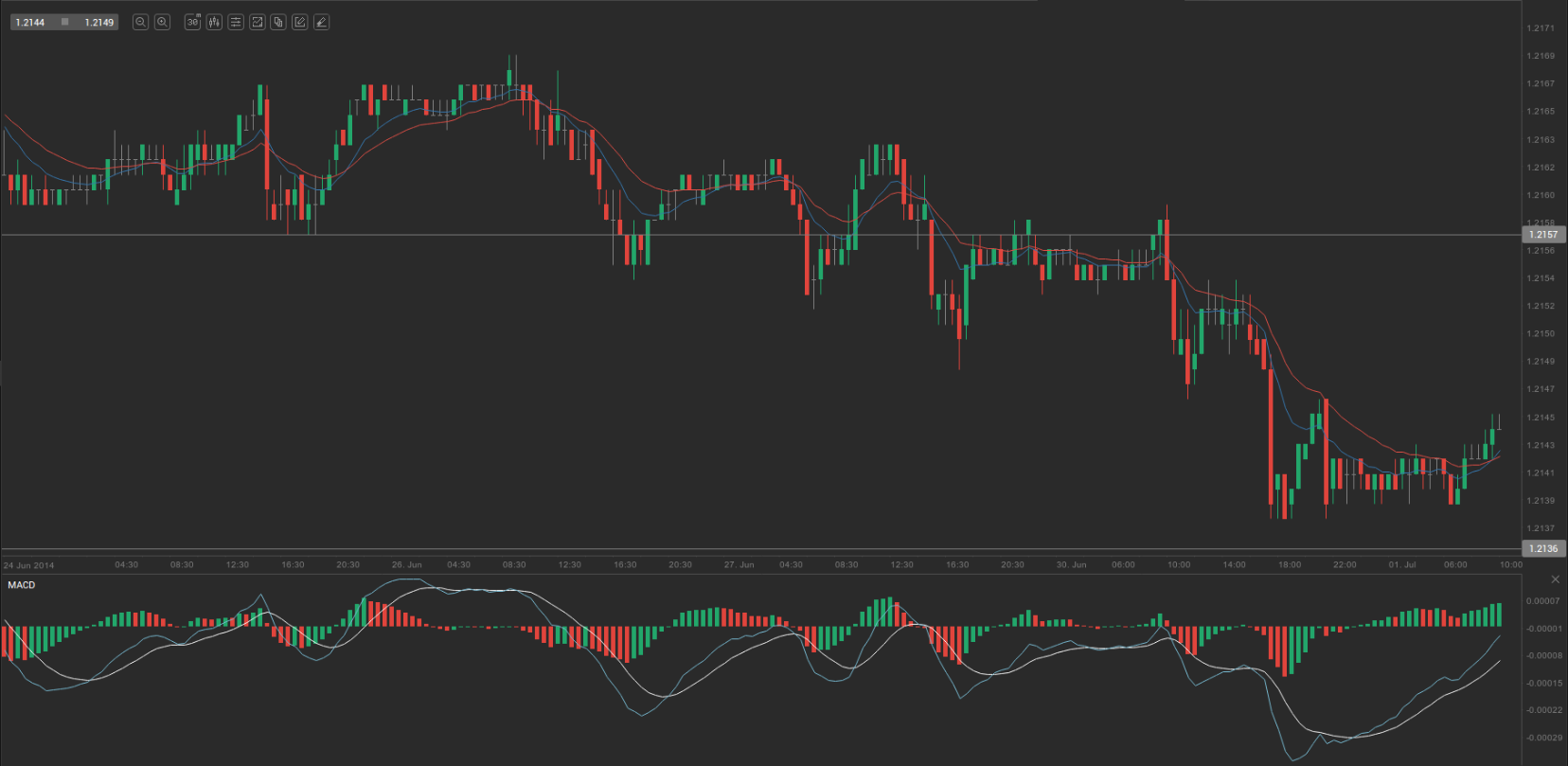Viewport: 1568px width, 766px height.
Task: Zoom in the chart
Action: [x=162, y=22]
